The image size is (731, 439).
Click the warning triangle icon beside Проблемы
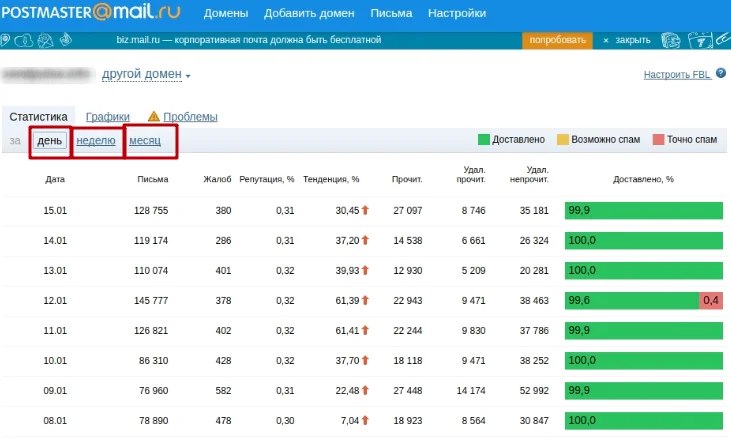[x=154, y=117]
